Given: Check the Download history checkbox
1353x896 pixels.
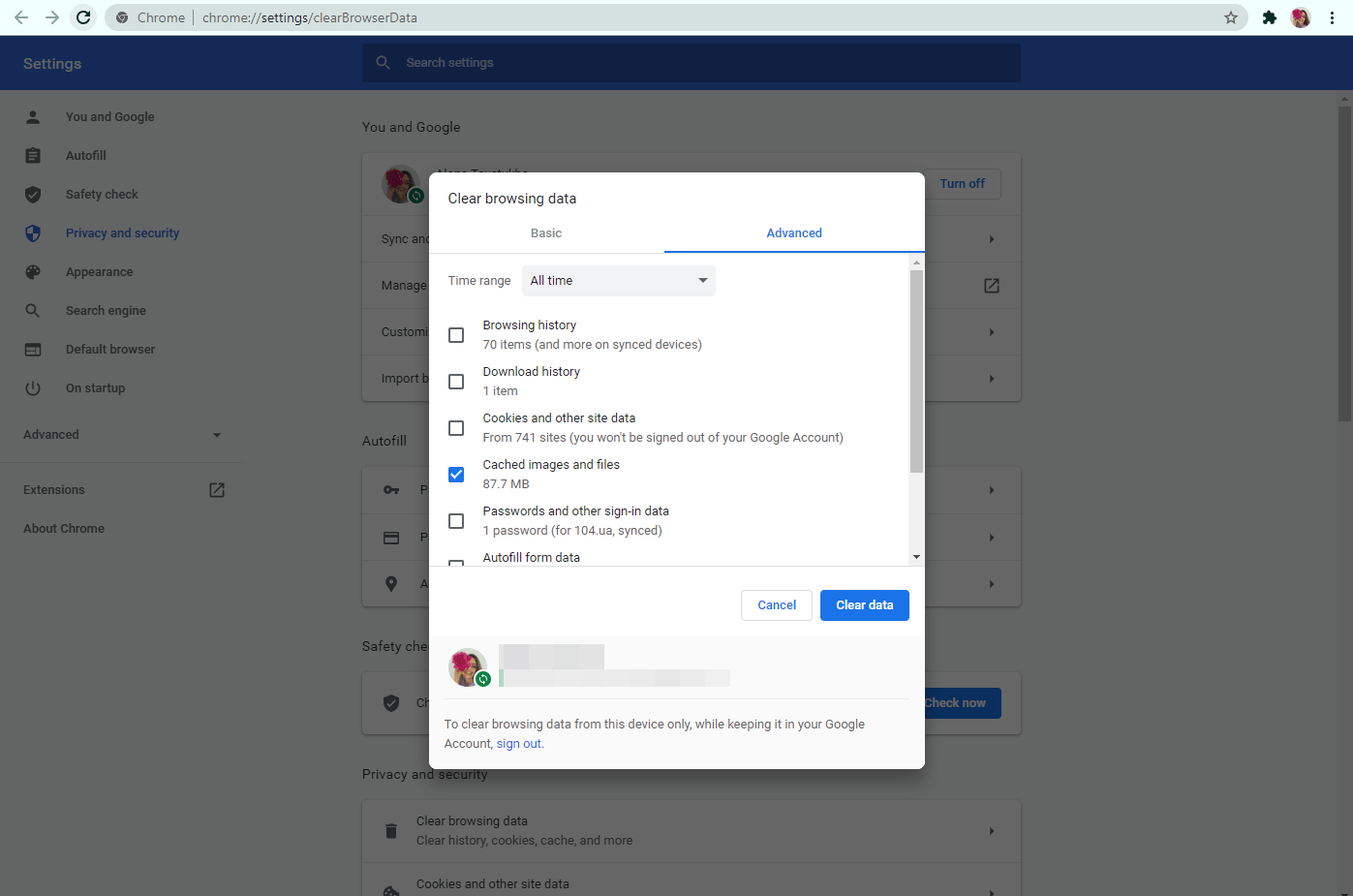Looking at the screenshot, I should point(456,382).
